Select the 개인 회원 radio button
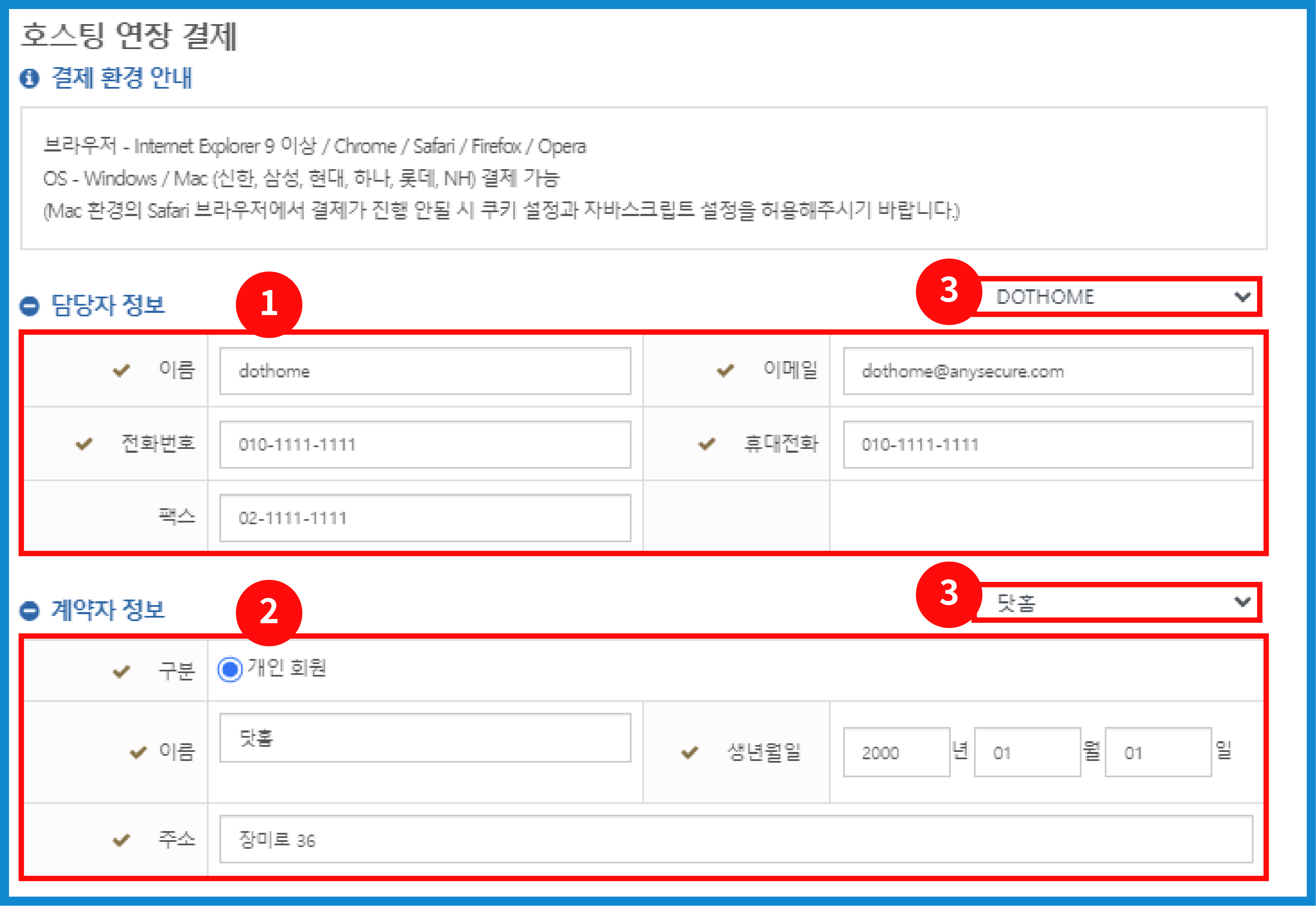The image size is (1316, 906). [230, 669]
